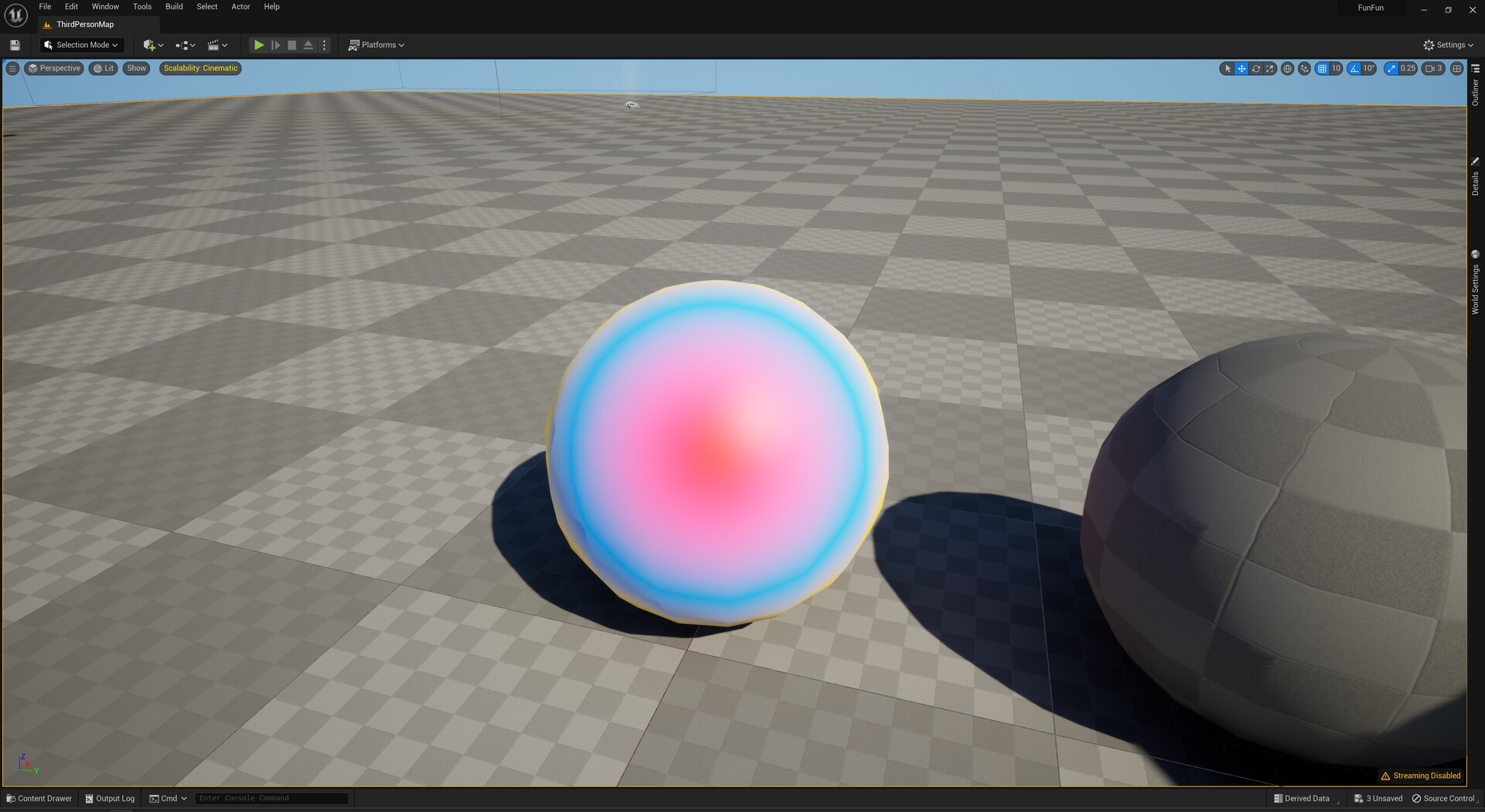Image resolution: width=1485 pixels, height=812 pixels.
Task: Open the Content Drawer
Action: tap(38, 798)
